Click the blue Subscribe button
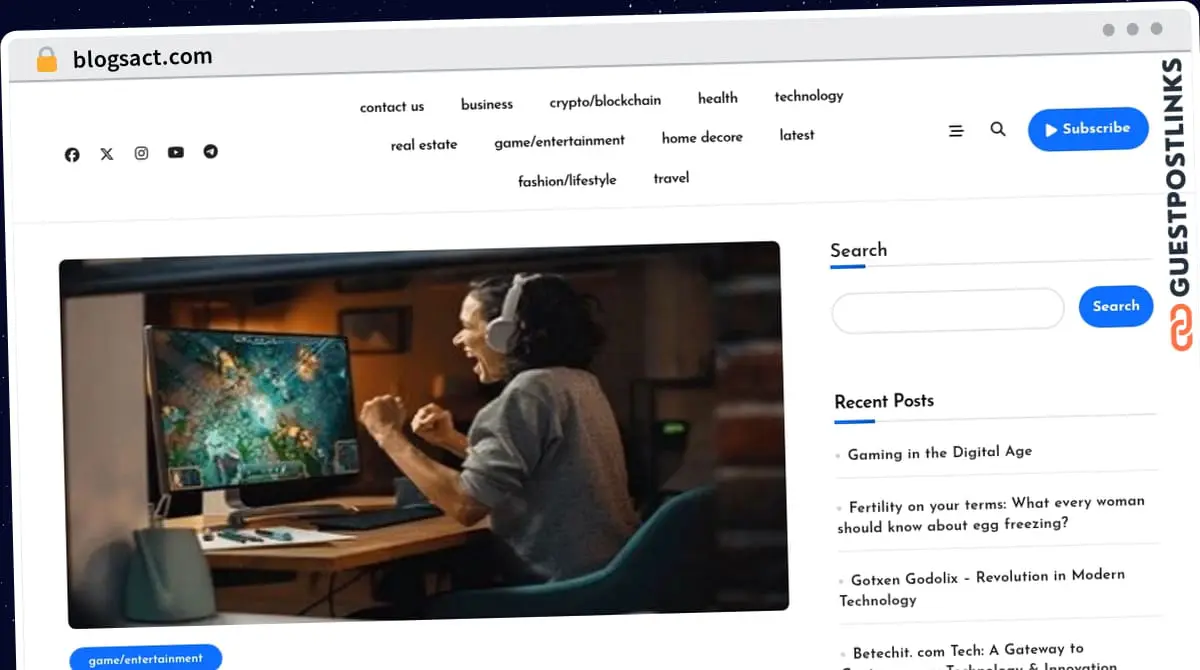This screenshot has width=1200, height=670. pyautogui.click(x=1088, y=129)
